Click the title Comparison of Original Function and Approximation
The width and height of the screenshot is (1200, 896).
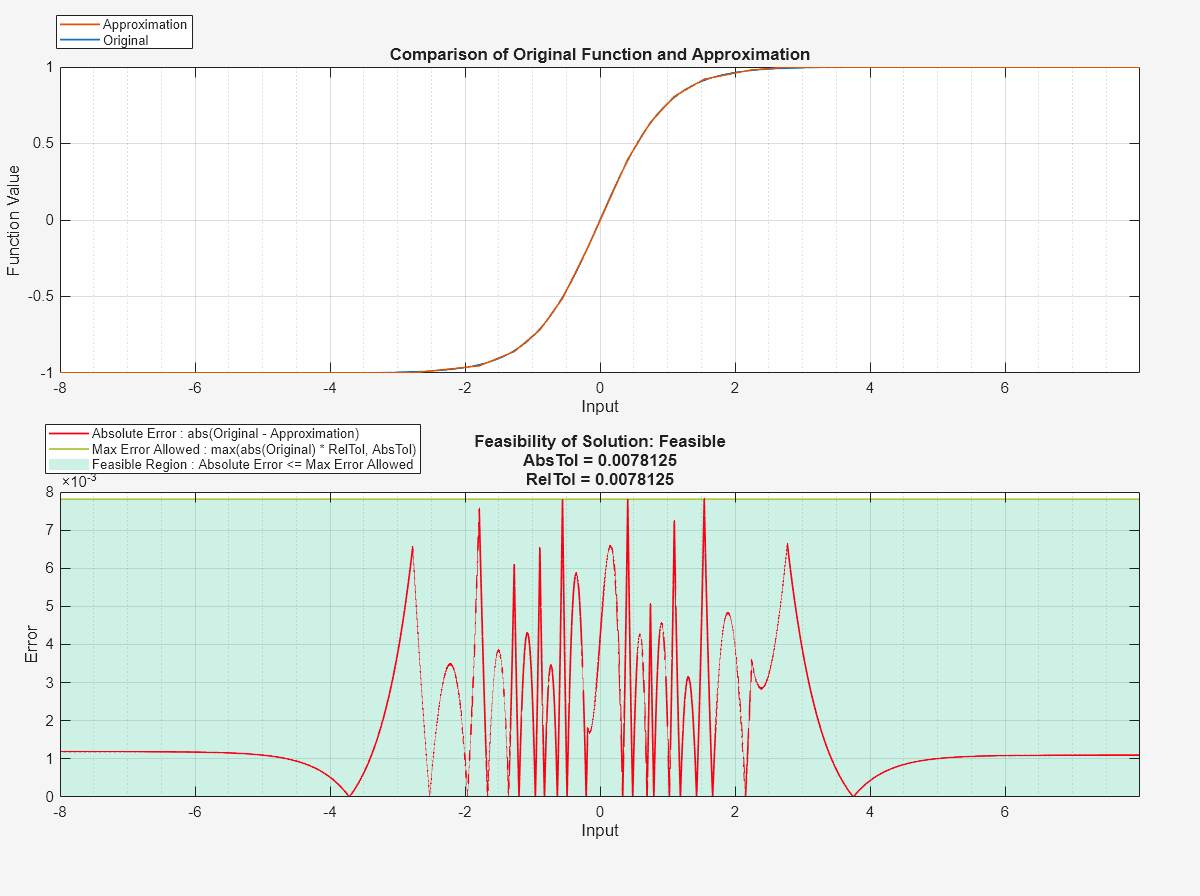pyautogui.click(x=600, y=55)
